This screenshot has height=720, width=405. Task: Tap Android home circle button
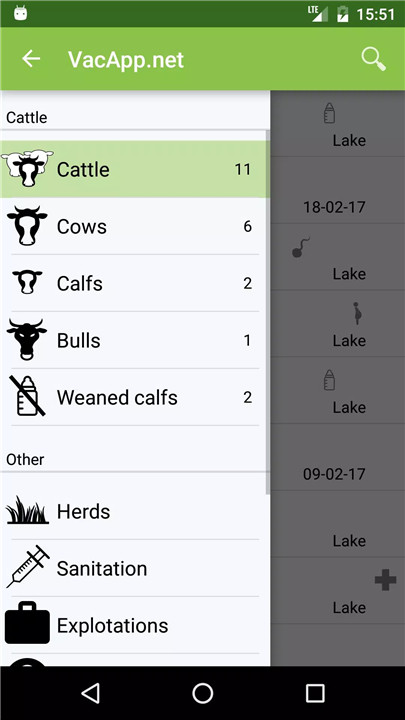(202, 693)
